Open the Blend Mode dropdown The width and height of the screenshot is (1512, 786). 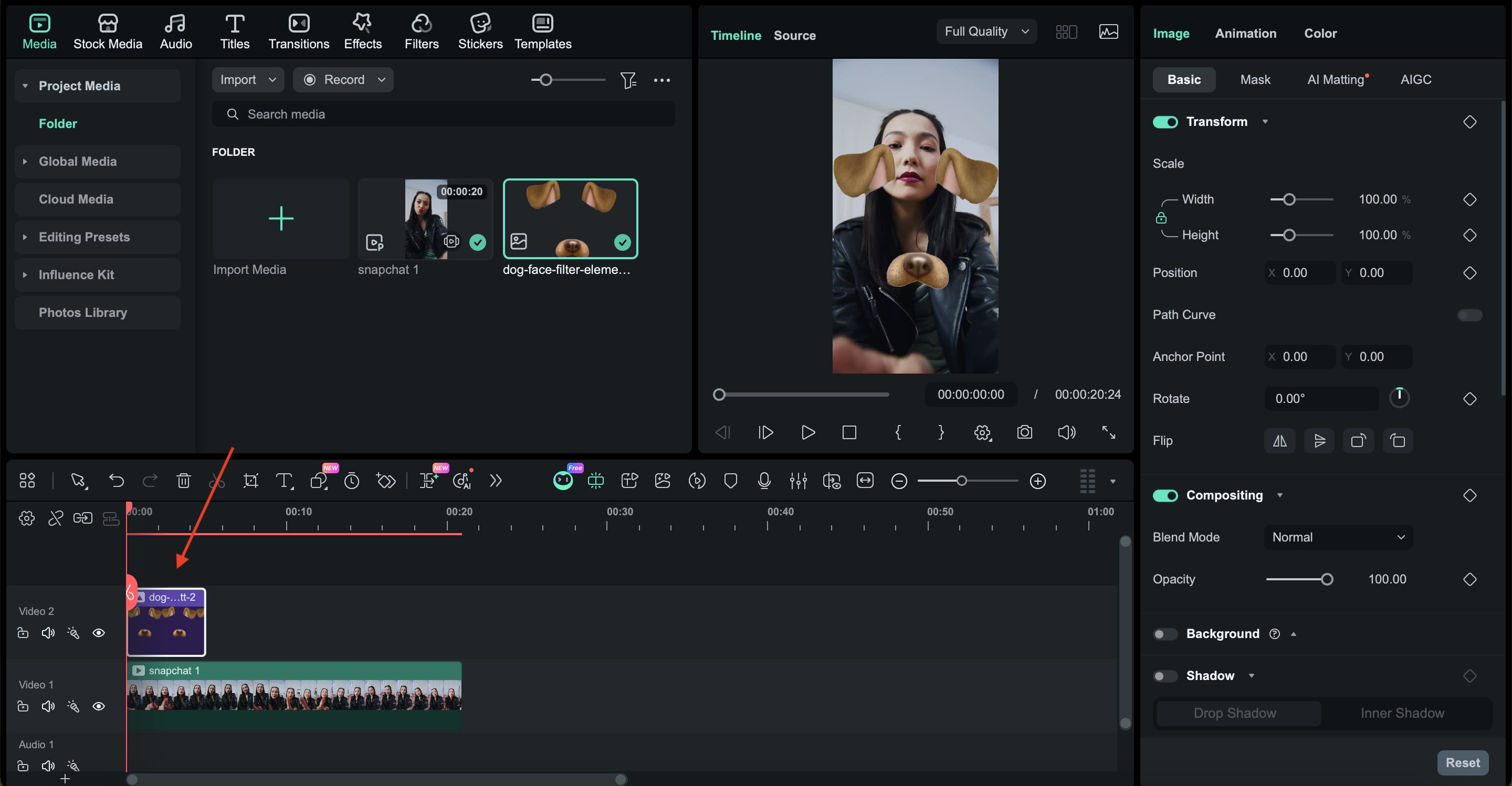[1337, 537]
